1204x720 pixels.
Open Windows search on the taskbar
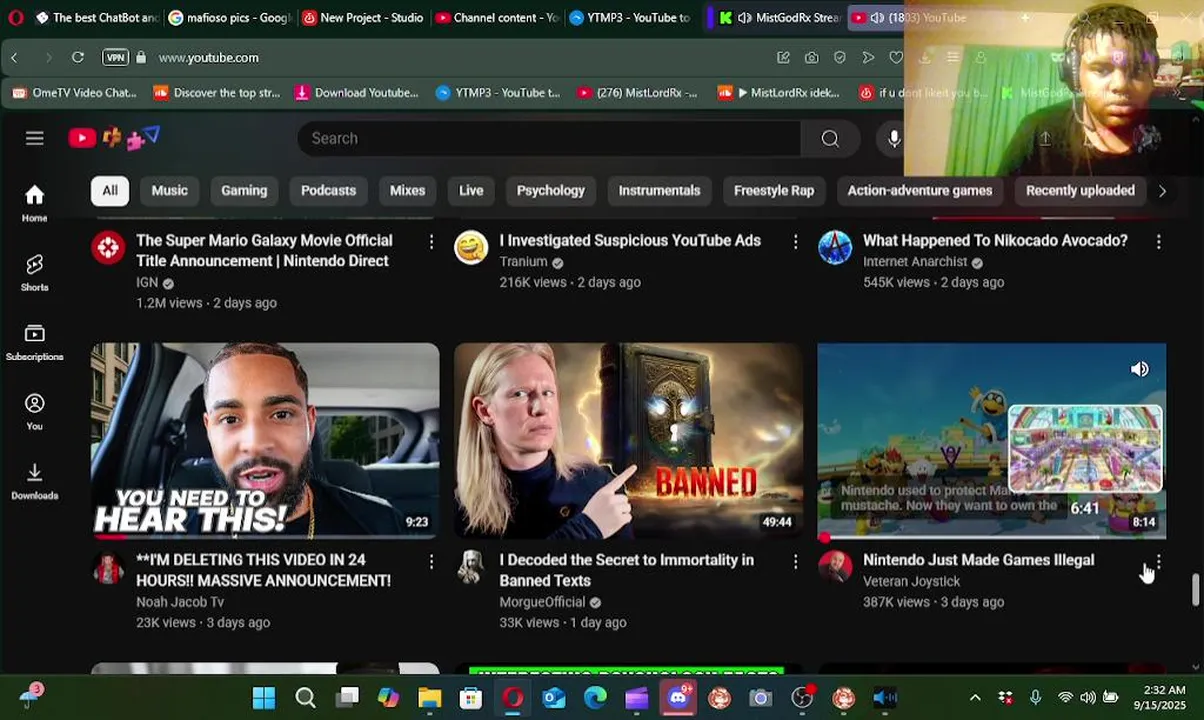coord(305,698)
